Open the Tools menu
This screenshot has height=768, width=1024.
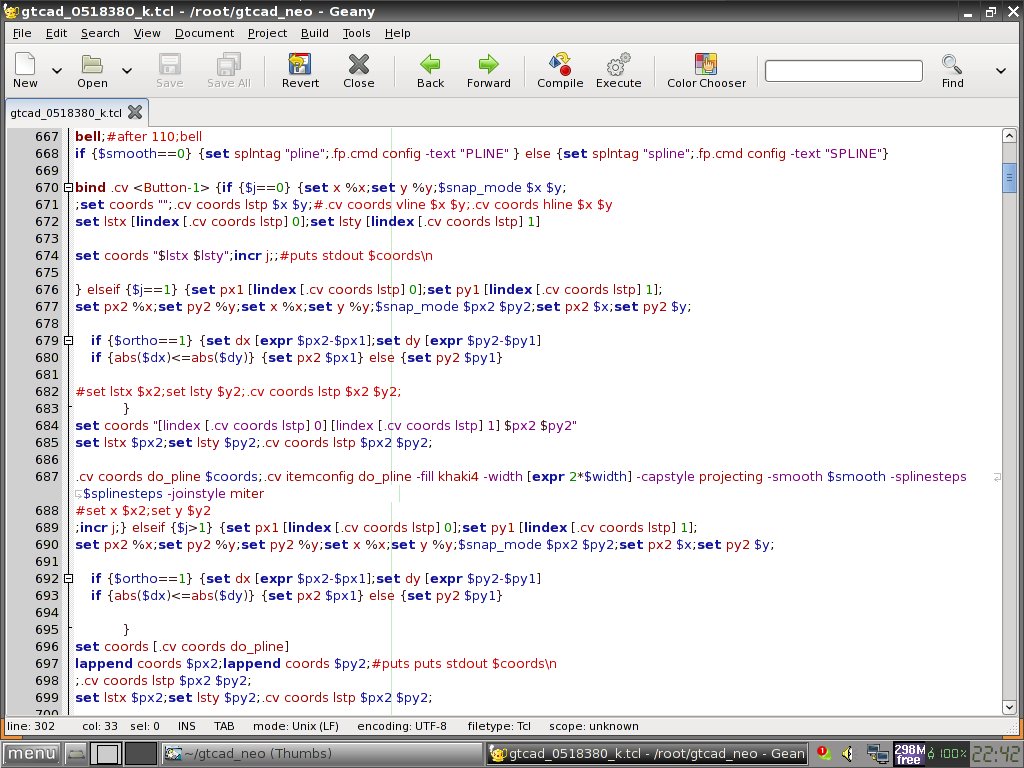coord(357,33)
